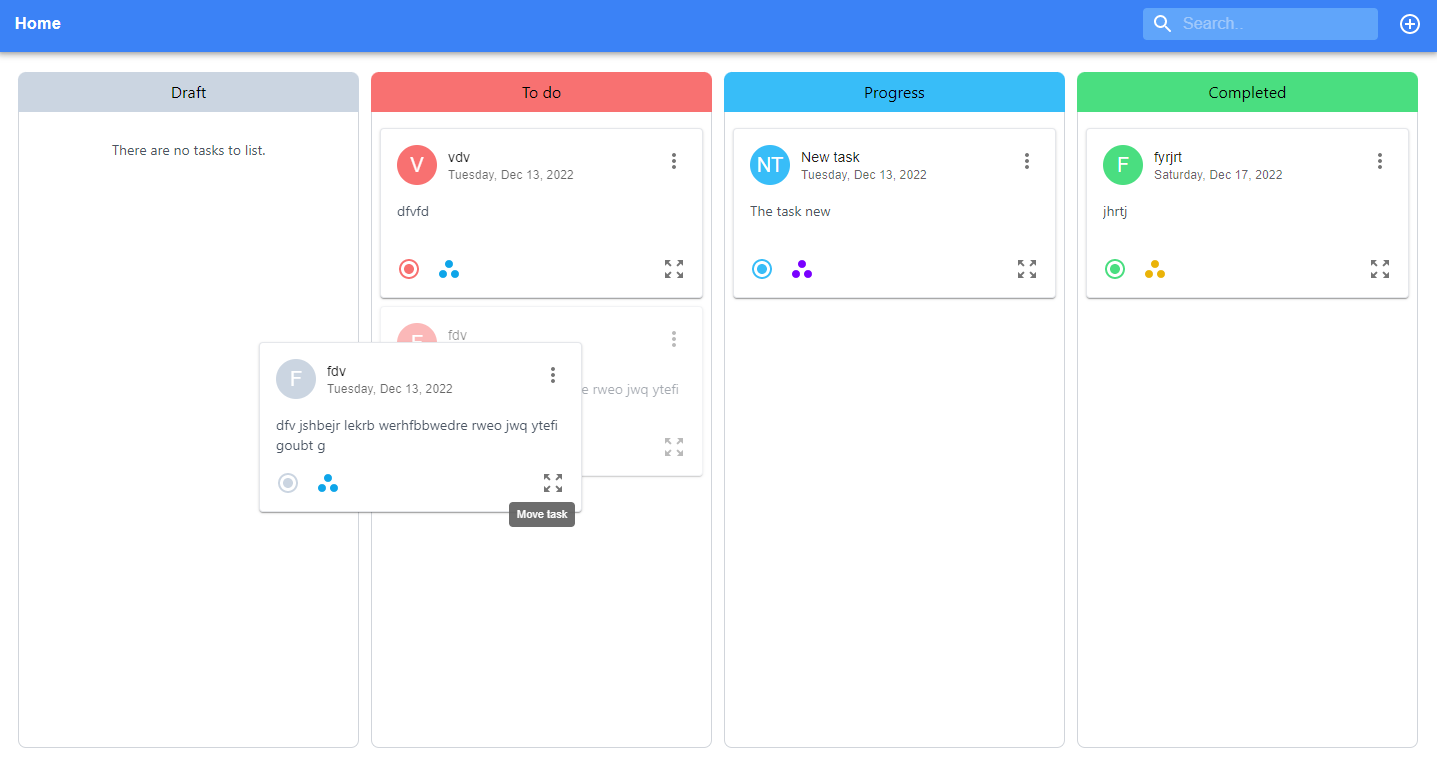Click the blue triple-dot group icon on vdv task
Viewport: 1437px width, 769px height.
[448, 268]
